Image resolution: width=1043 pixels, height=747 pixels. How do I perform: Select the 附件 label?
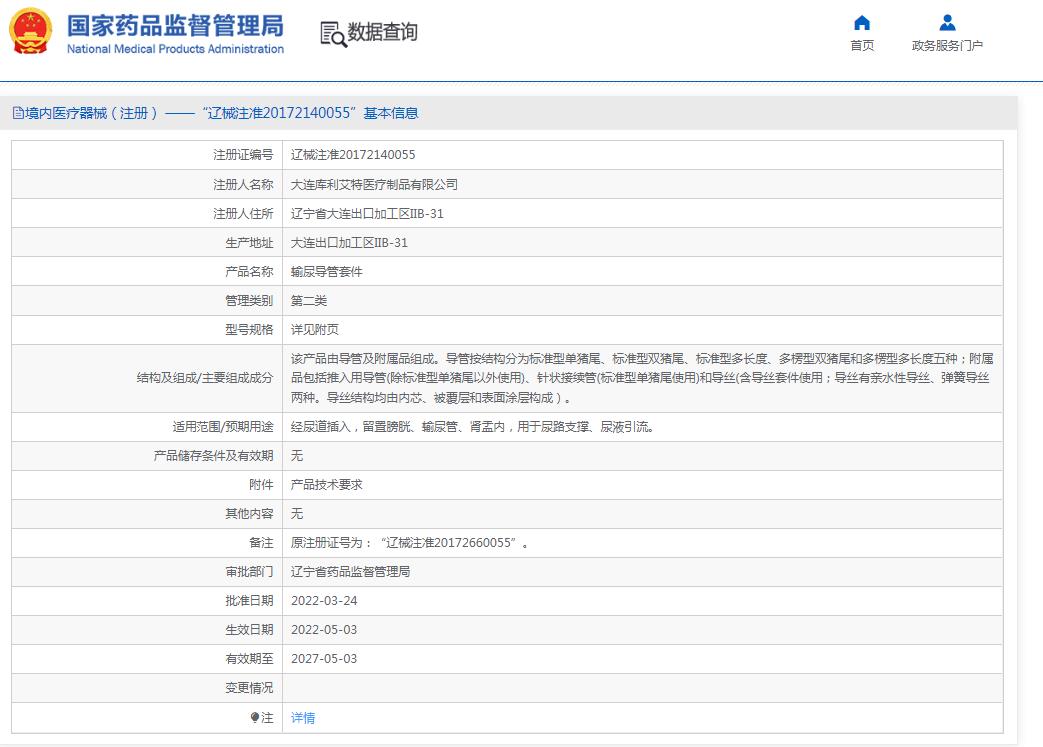tap(261, 484)
